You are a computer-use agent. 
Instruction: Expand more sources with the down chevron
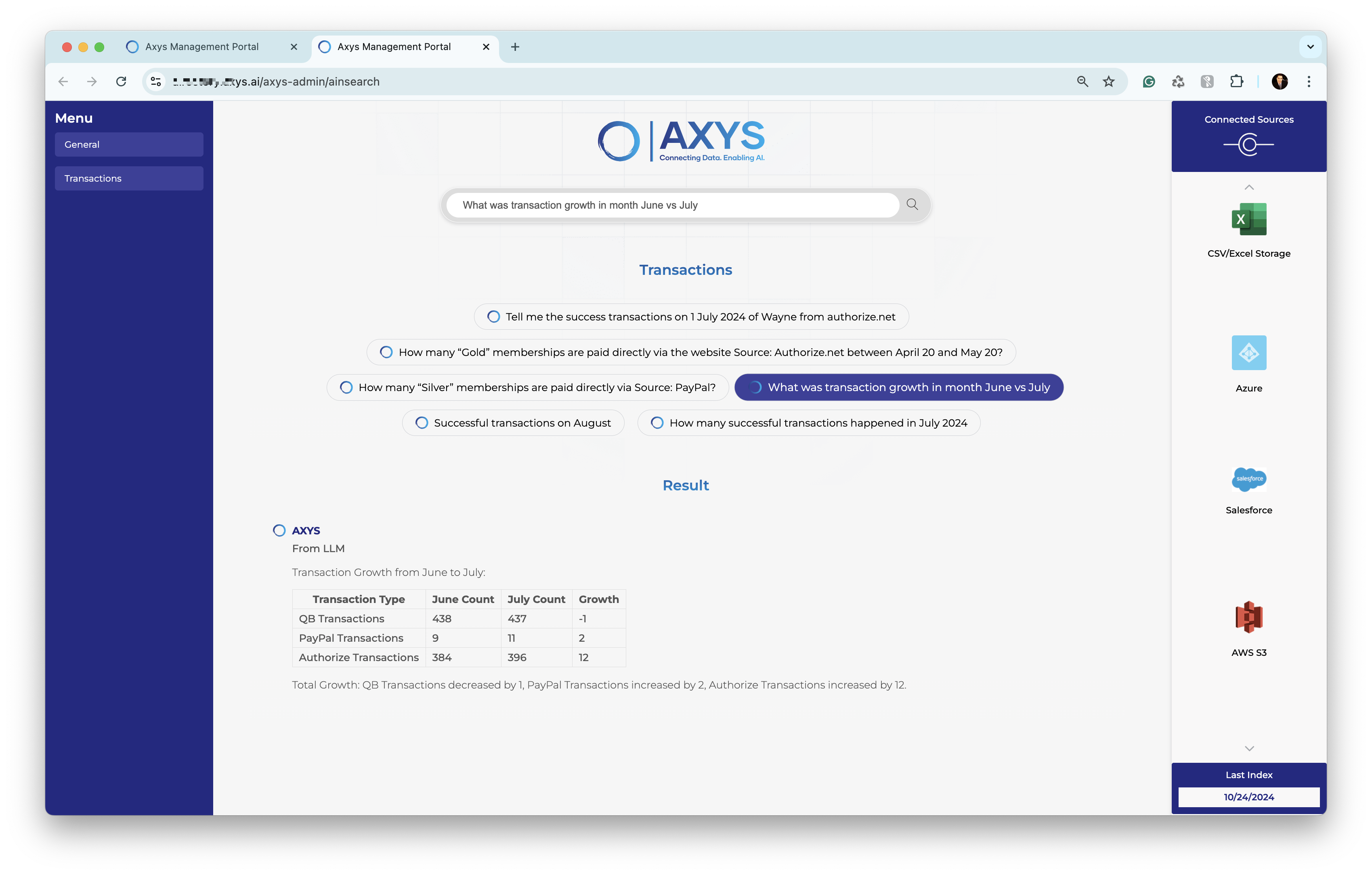coord(1248,748)
